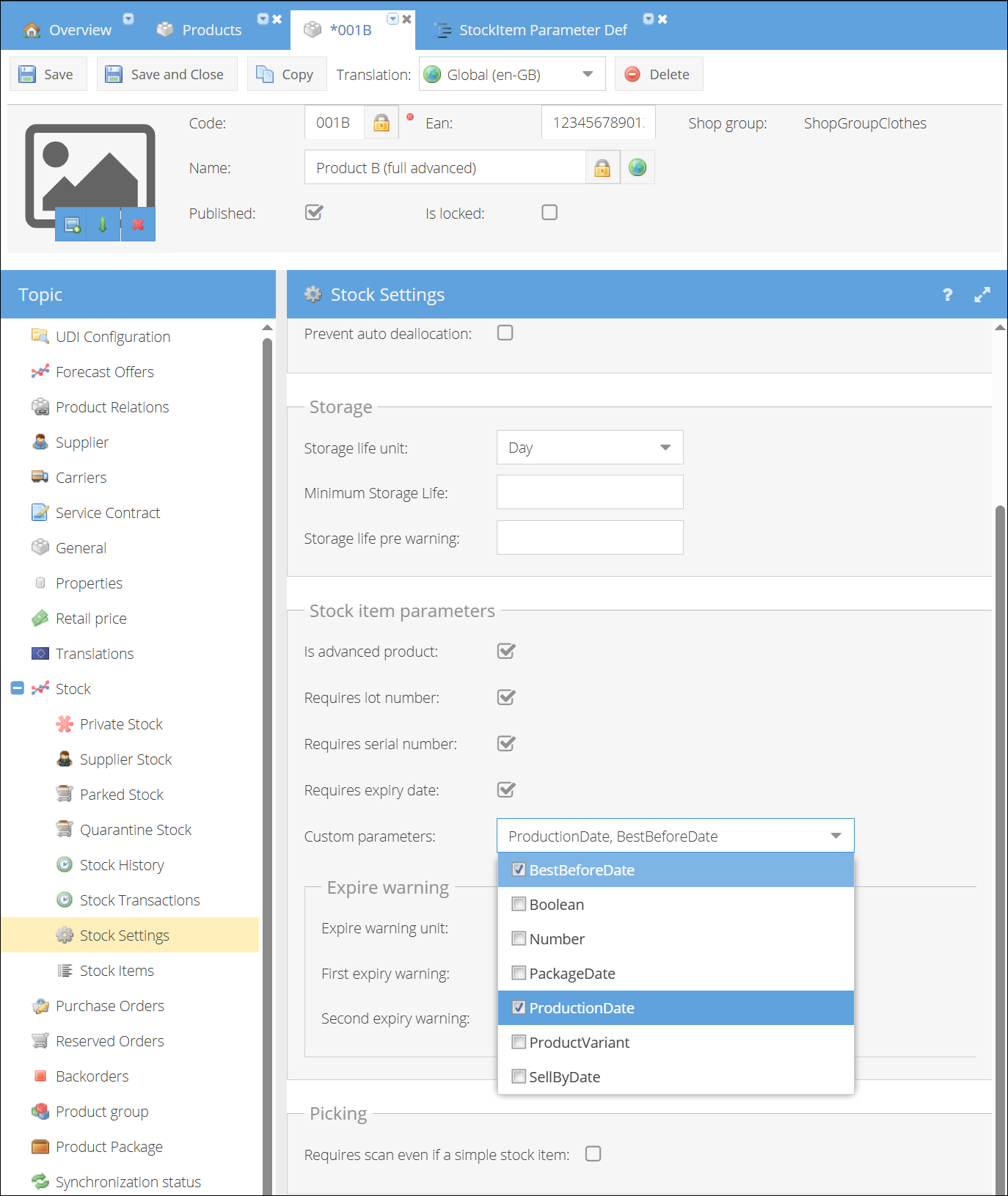Click the add image icon under thumbnail
This screenshot has width=1008, height=1196.
72,225
